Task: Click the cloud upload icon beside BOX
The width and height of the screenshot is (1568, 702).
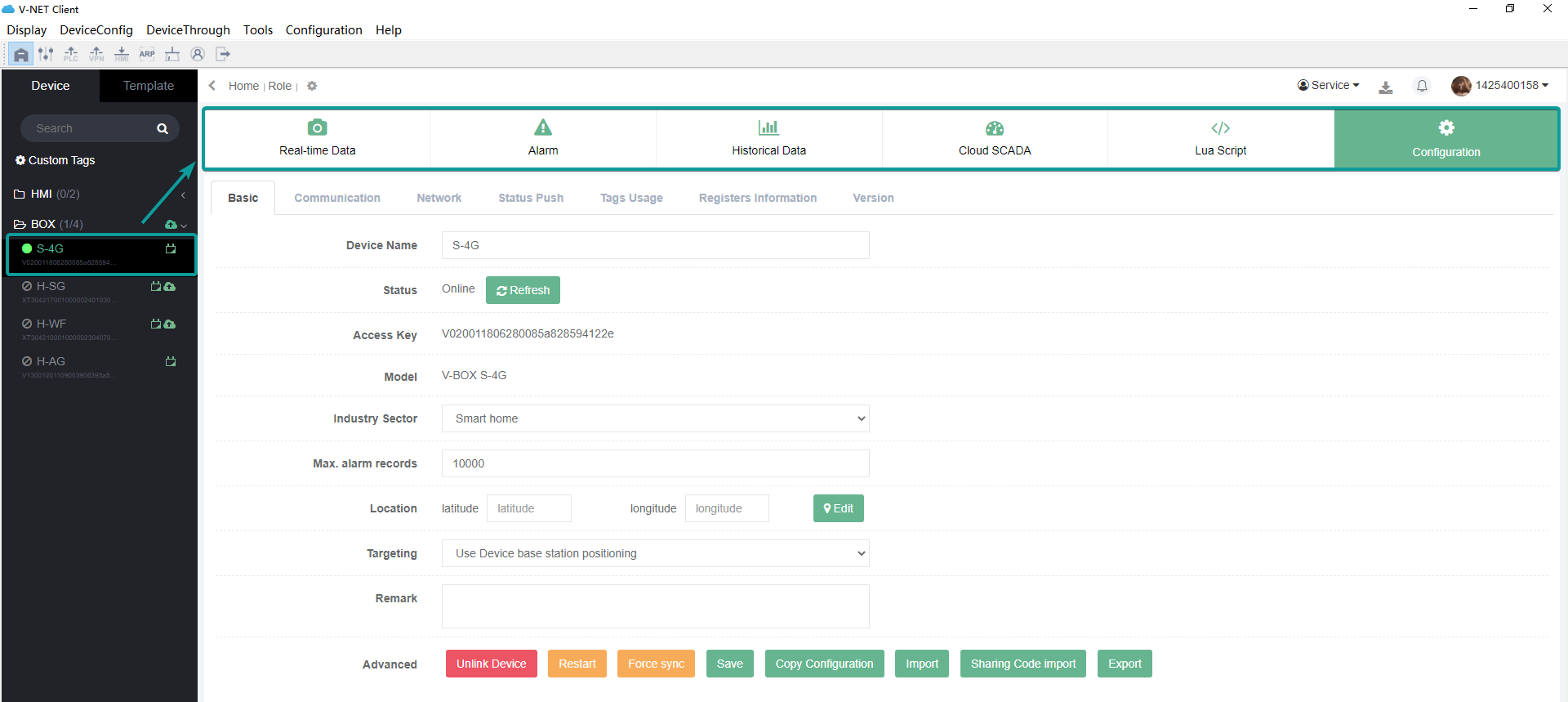Action: (x=171, y=224)
